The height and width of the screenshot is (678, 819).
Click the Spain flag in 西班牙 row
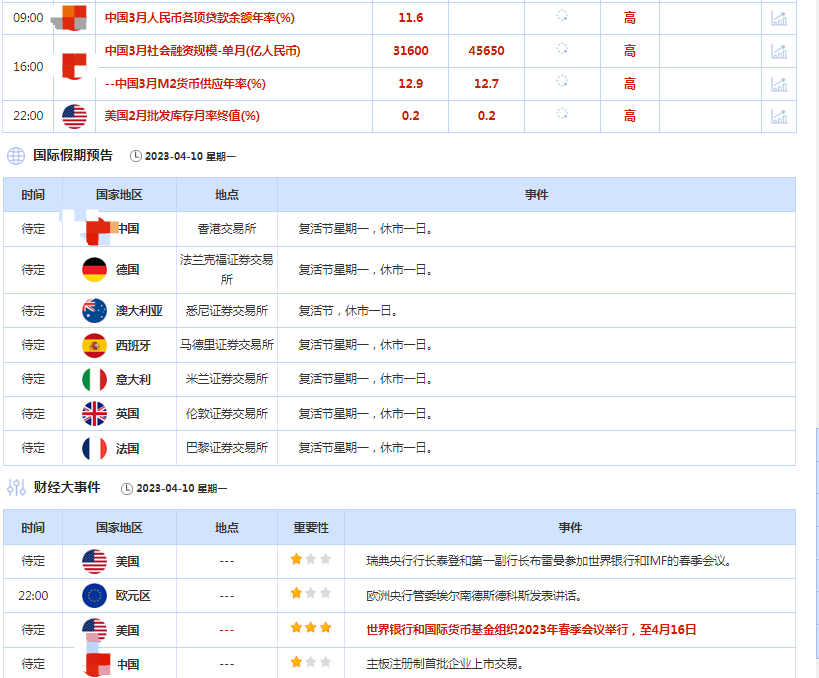[x=94, y=345]
